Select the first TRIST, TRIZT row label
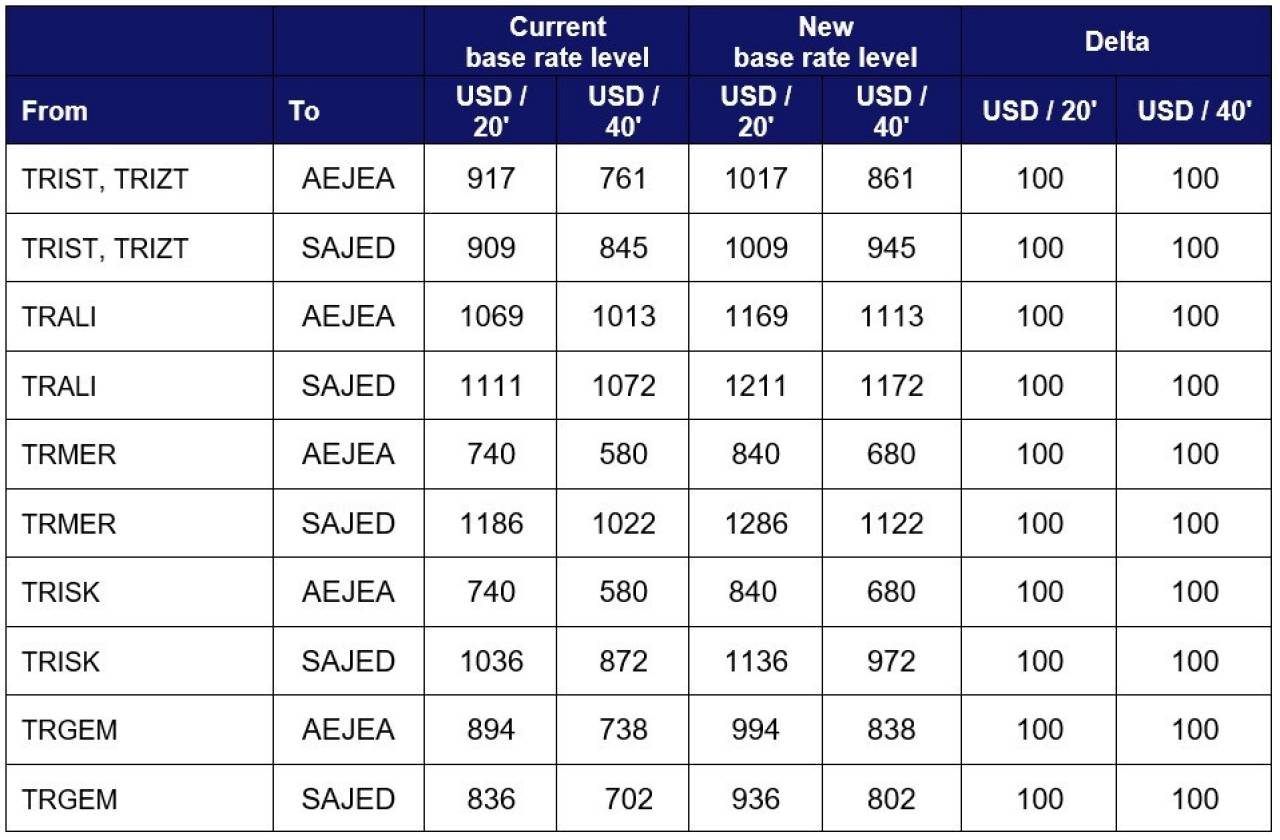The height and width of the screenshot is (840, 1280). coord(105,179)
